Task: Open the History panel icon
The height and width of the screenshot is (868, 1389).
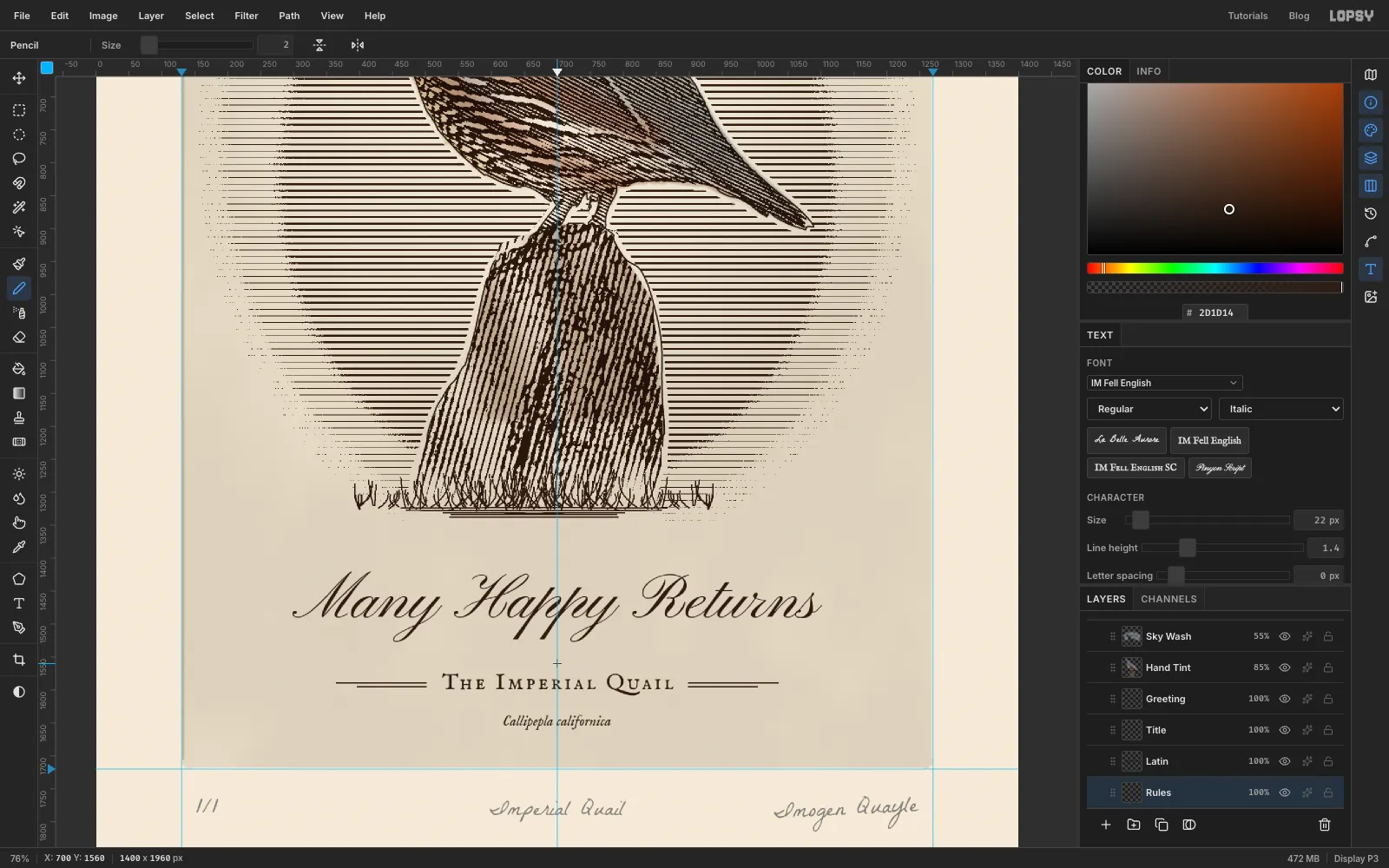Action: (x=1371, y=214)
